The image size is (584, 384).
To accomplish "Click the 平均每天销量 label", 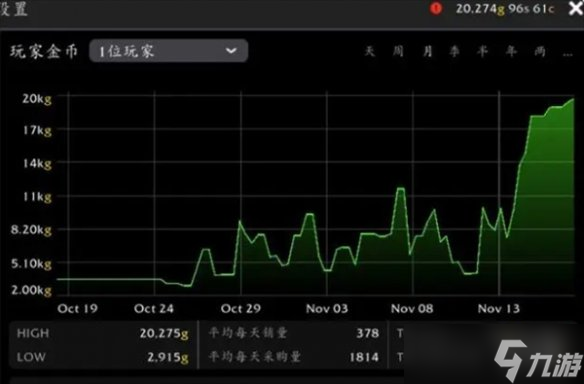I will coord(248,333).
